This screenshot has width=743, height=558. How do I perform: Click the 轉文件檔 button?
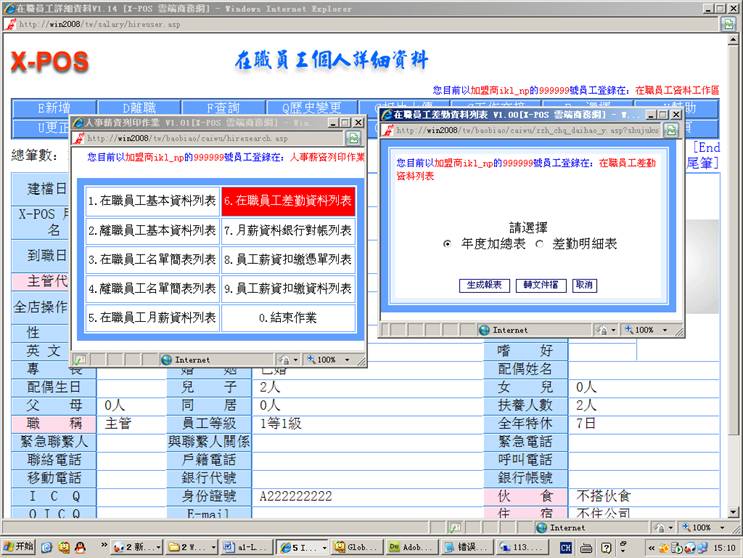pos(541,285)
